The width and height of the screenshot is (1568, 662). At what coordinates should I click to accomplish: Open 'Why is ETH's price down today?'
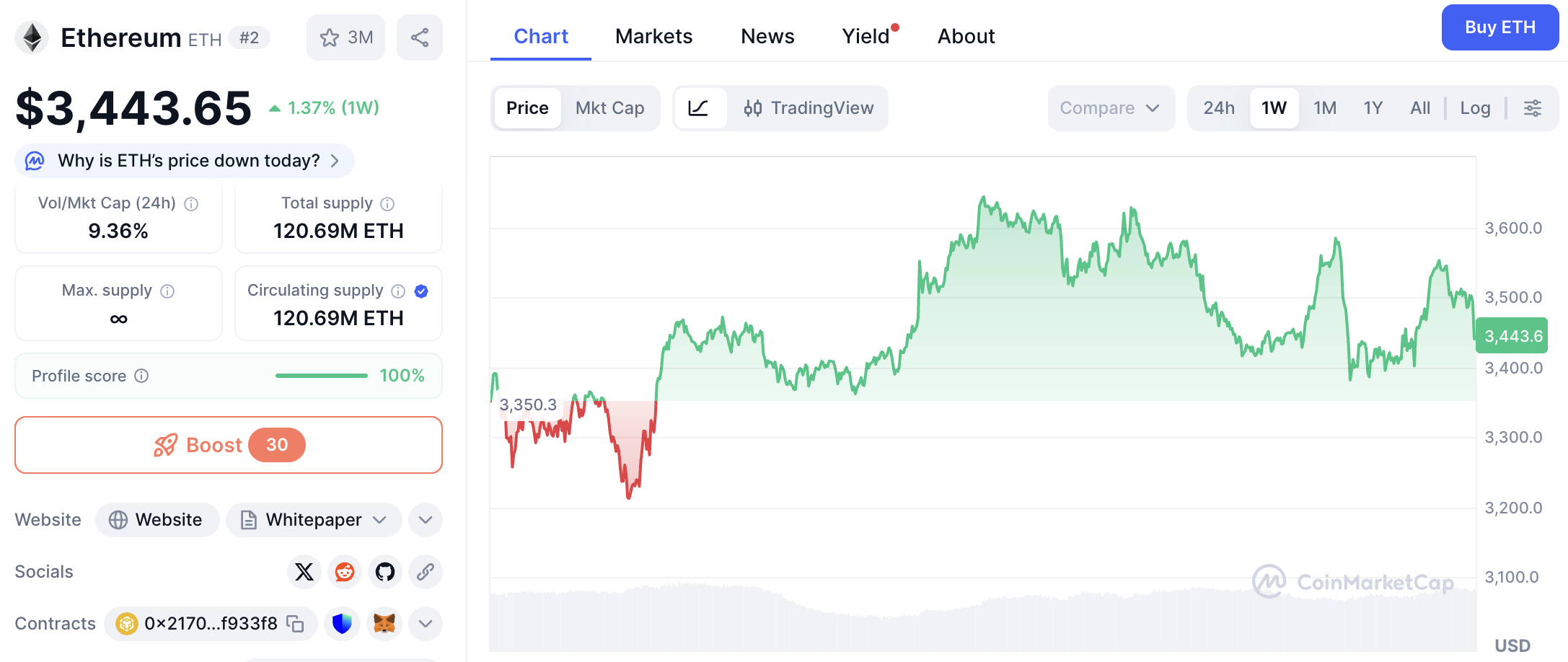point(184,161)
